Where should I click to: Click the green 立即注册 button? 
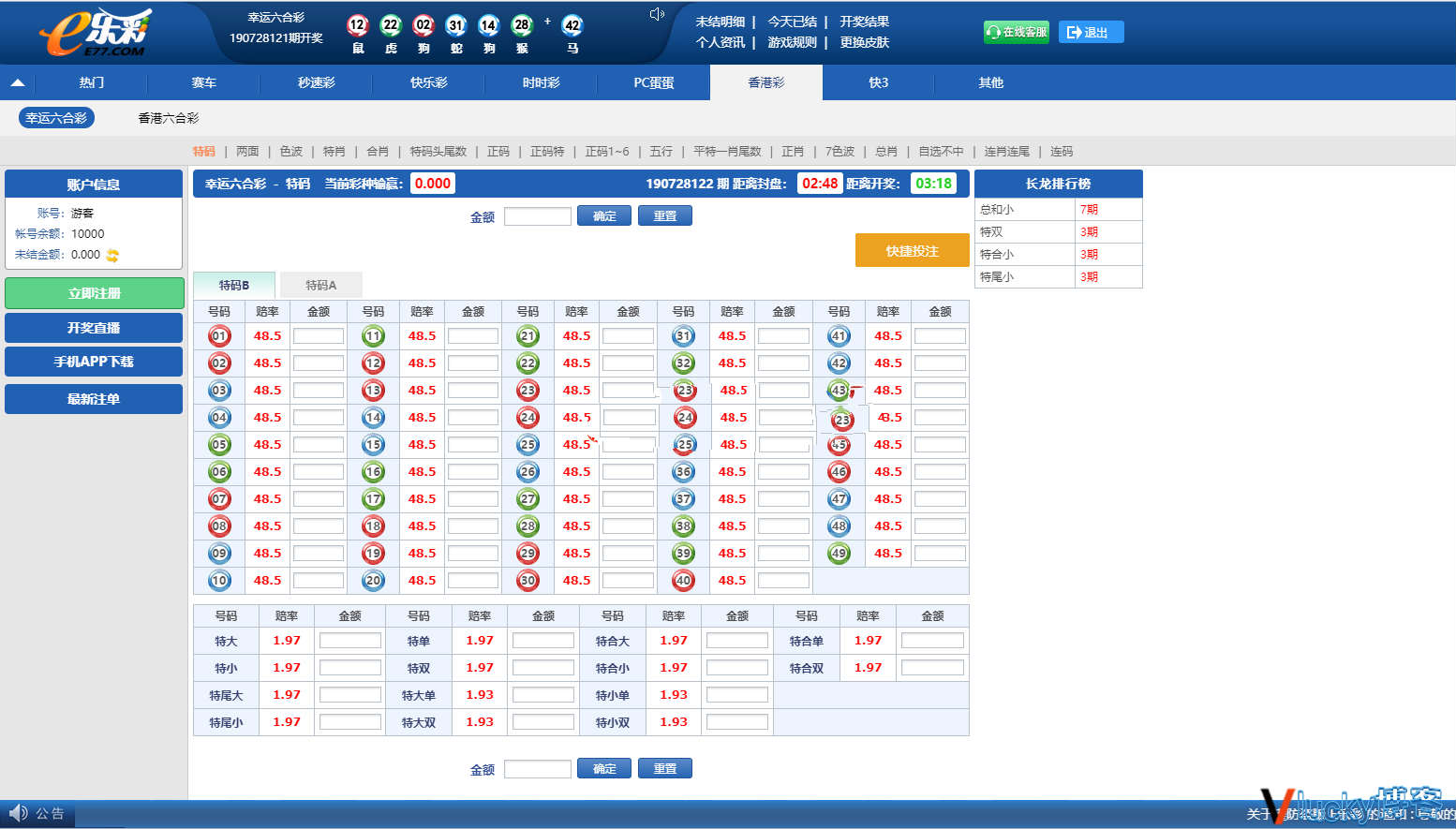point(94,293)
